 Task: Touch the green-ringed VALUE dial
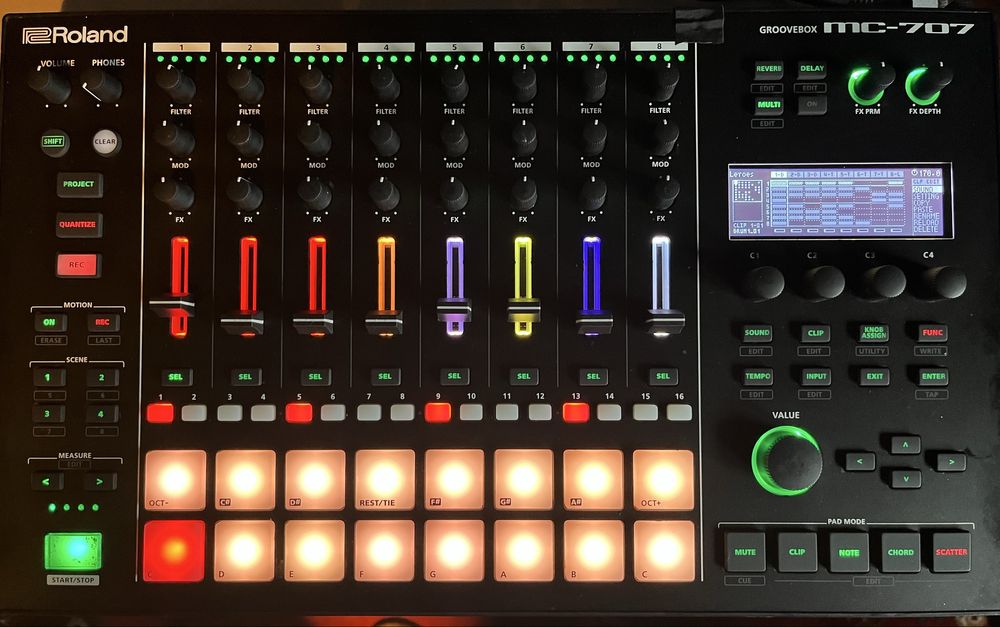(x=787, y=461)
